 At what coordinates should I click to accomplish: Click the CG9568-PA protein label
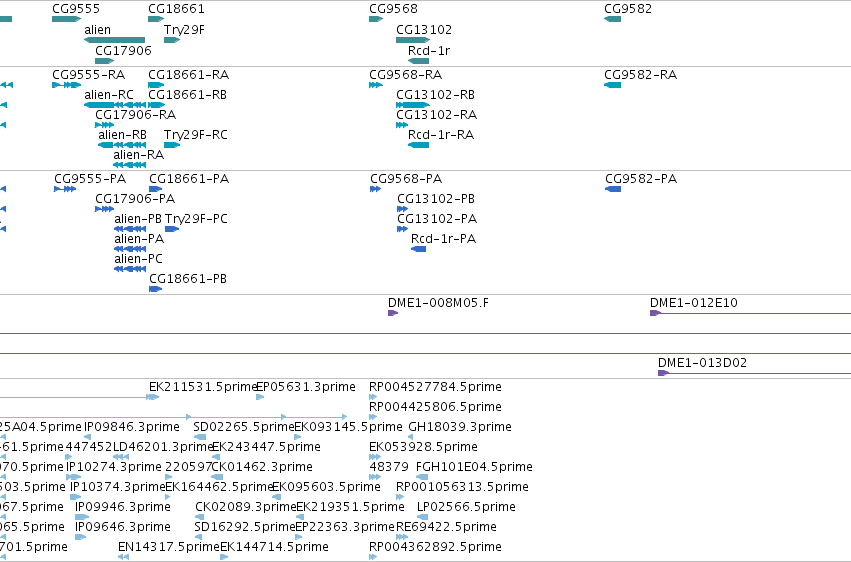point(406,178)
